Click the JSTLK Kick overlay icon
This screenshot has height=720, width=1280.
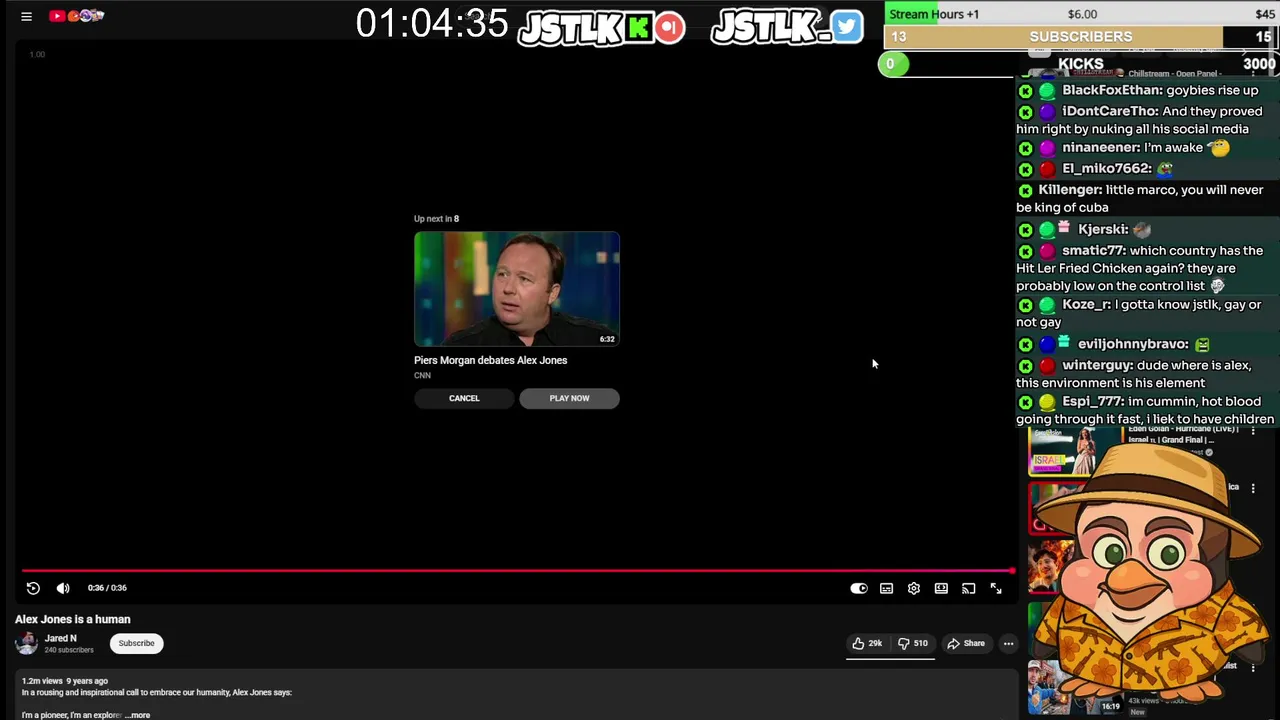(x=639, y=27)
